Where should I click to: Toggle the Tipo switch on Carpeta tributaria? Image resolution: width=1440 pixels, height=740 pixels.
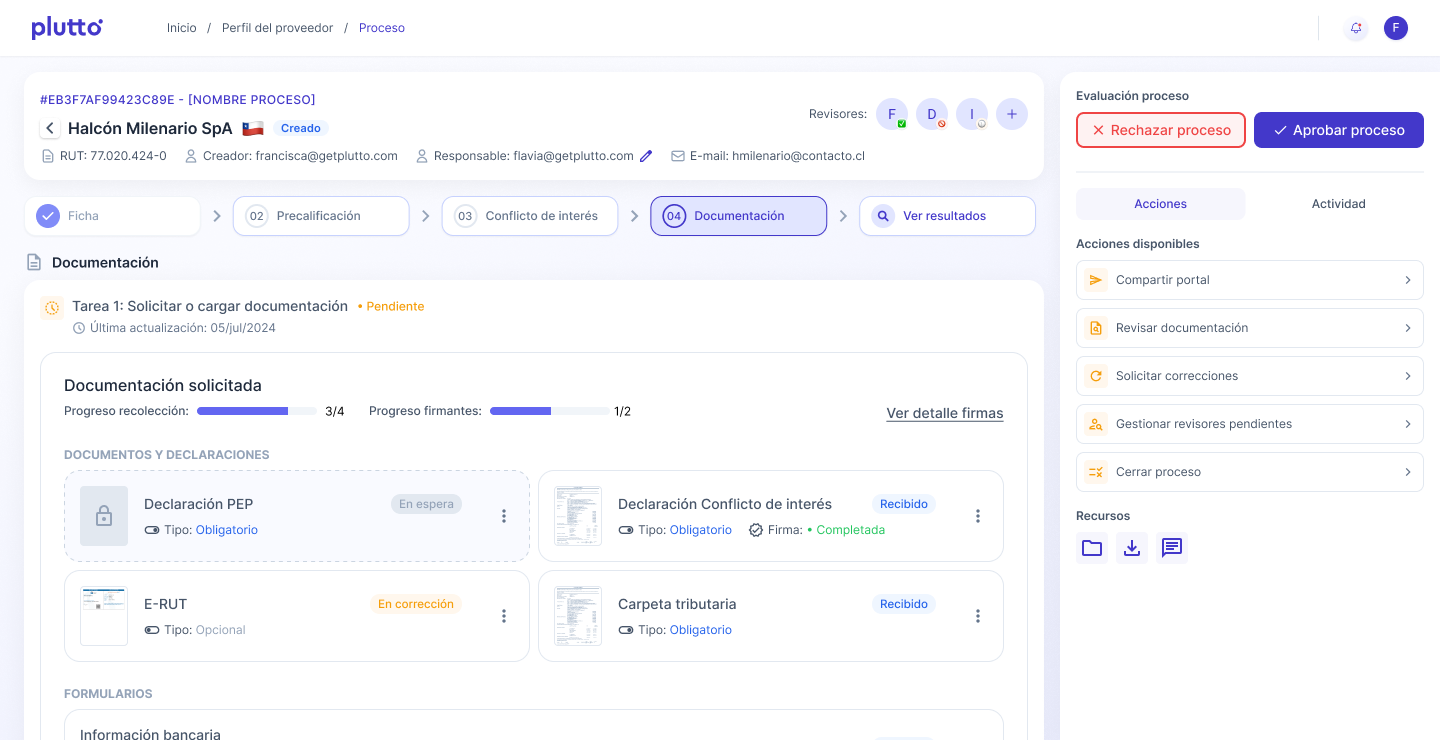626,630
